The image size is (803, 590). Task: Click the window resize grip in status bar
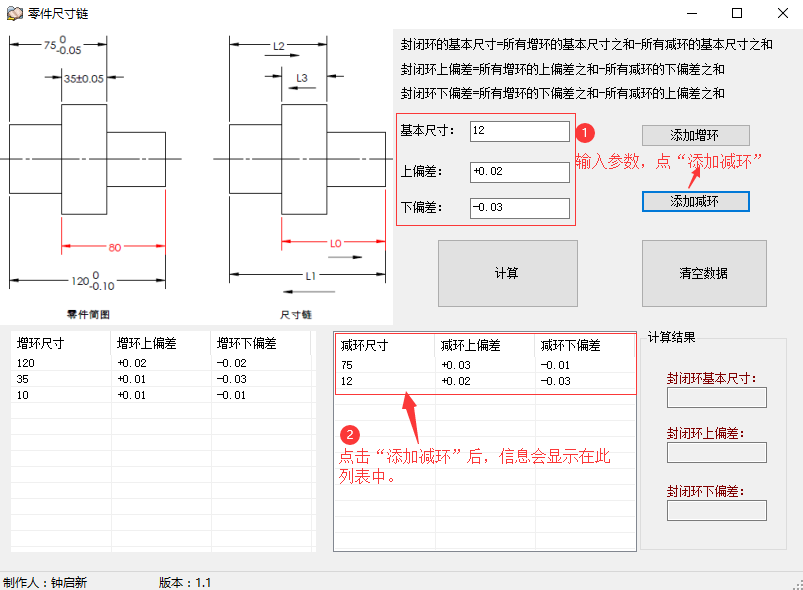(x=797, y=584)
